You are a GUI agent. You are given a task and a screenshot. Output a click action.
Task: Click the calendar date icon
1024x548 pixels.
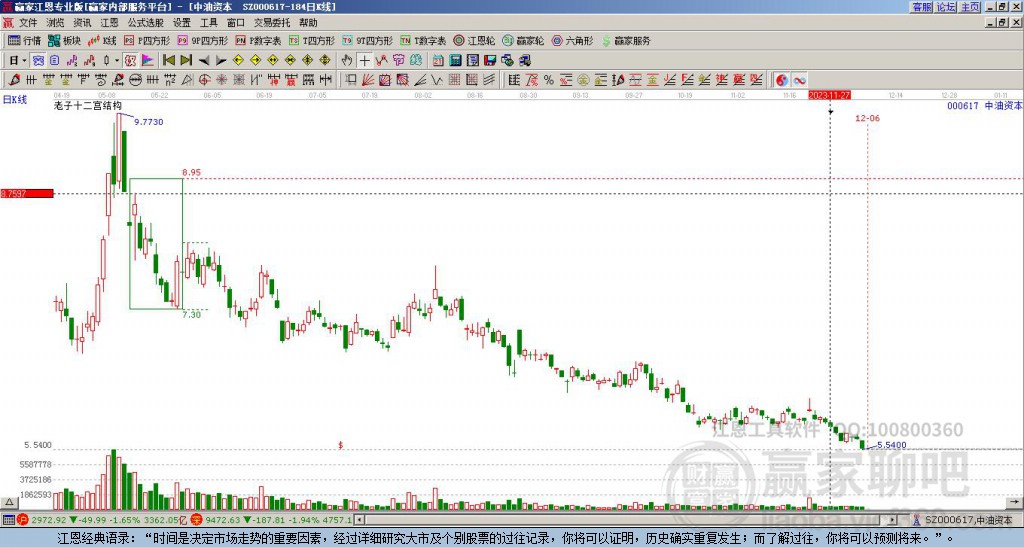(x=438, y=61)
